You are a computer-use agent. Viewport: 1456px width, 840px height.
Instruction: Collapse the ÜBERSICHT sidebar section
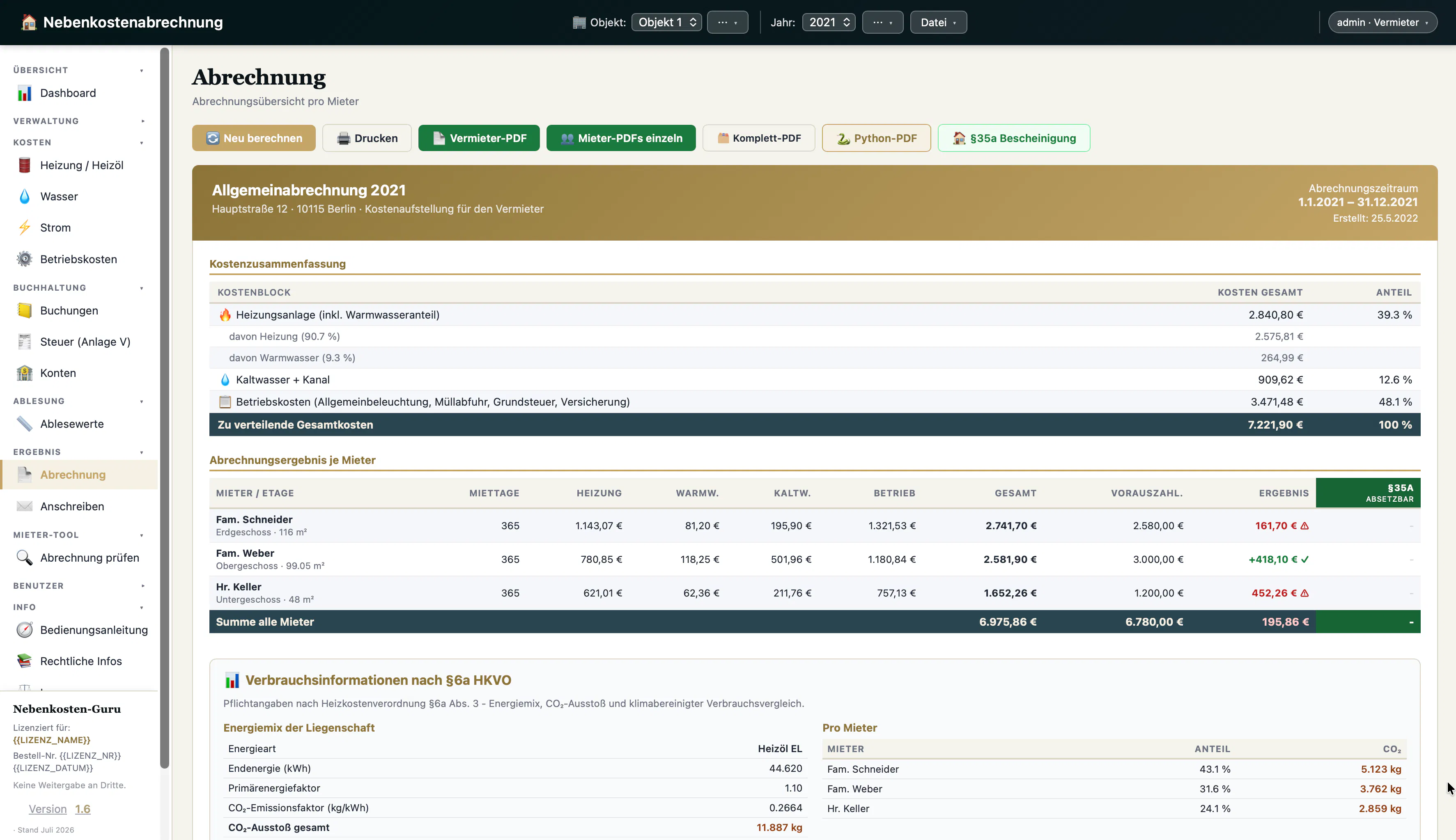coord(79,70)
